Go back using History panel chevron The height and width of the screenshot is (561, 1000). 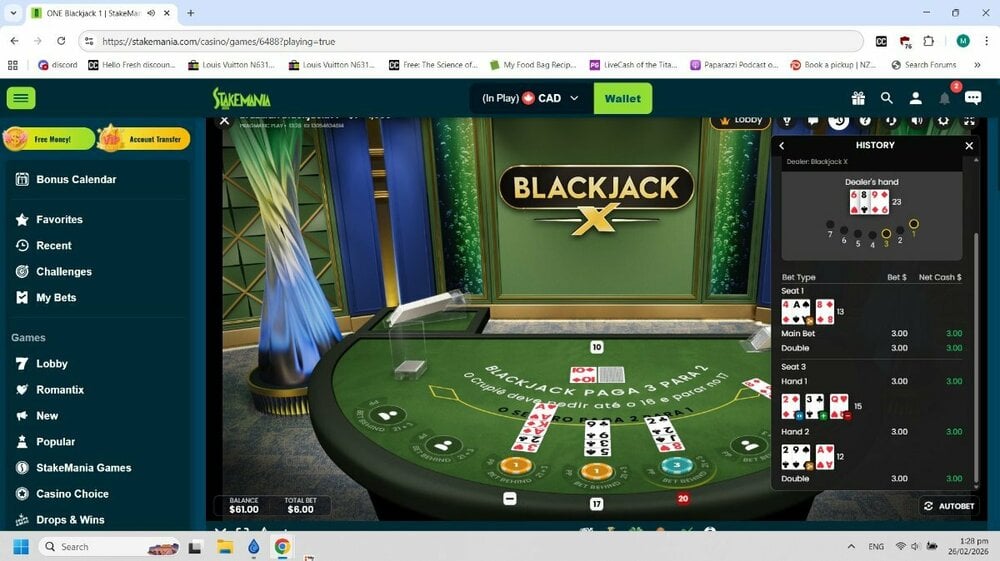782,146
